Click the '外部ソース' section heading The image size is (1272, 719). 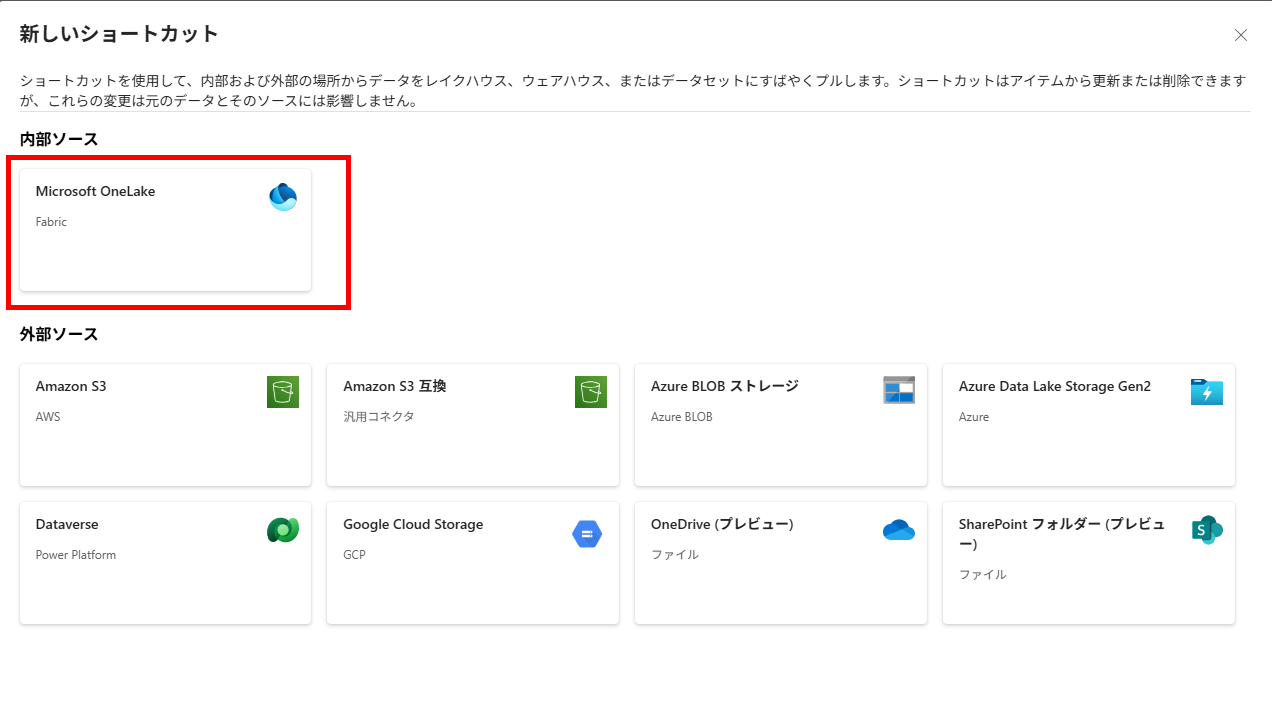coord(59,334)
